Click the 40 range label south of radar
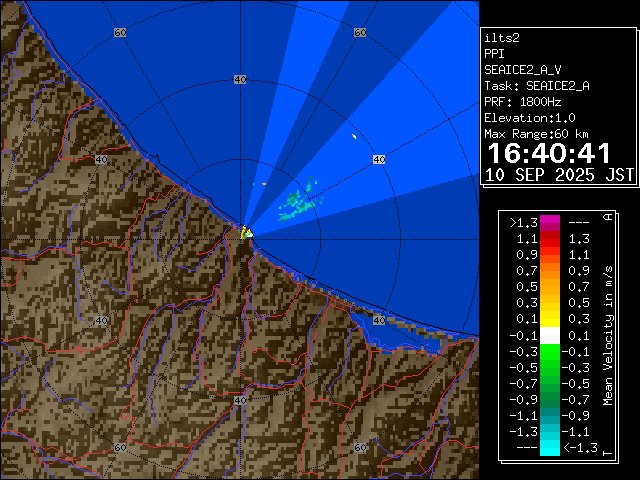 240,400
